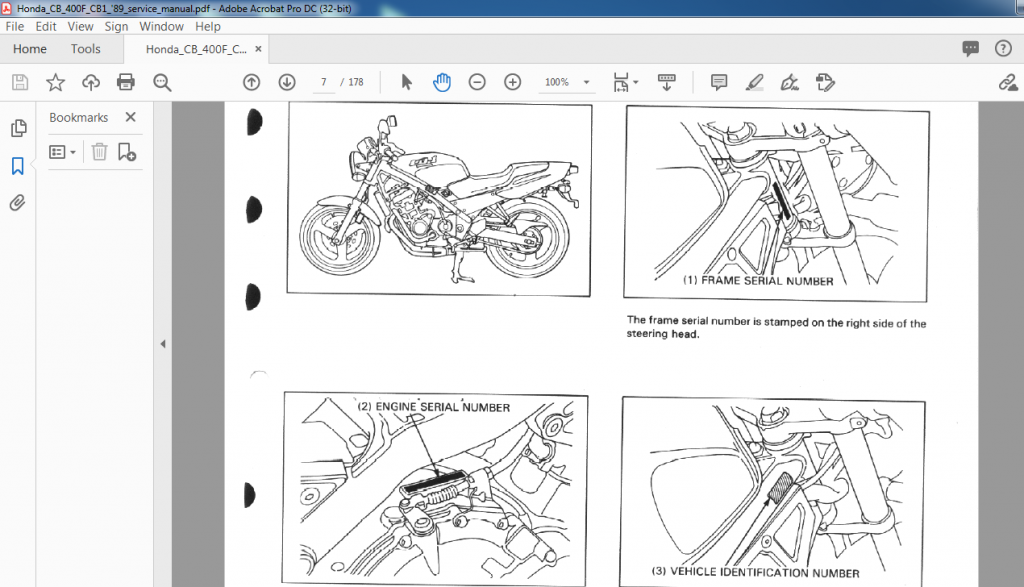Add a new bookmark
Viewport: 1024px width, 587px height.
127,152
